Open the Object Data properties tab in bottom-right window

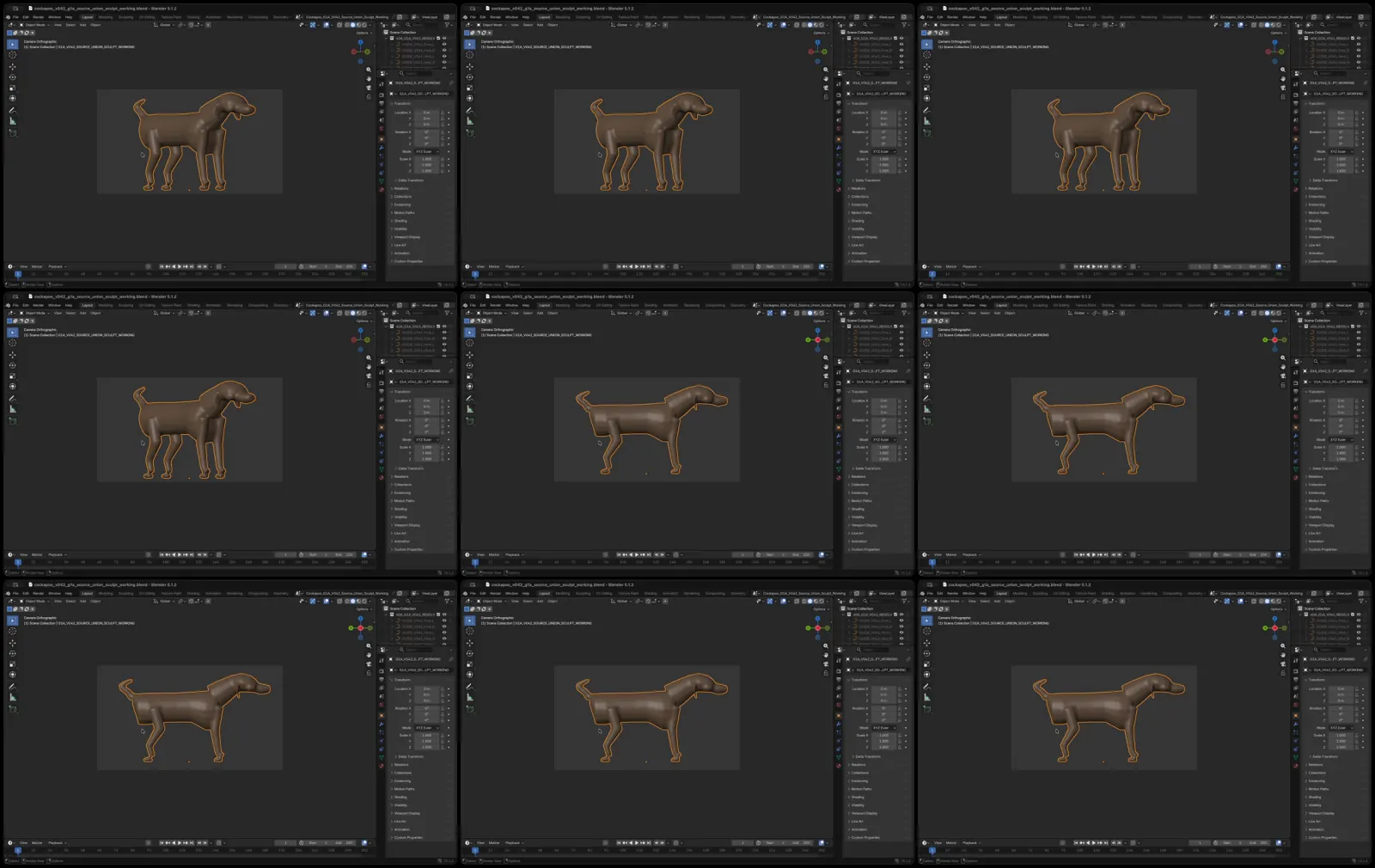tap(1296, 756)
